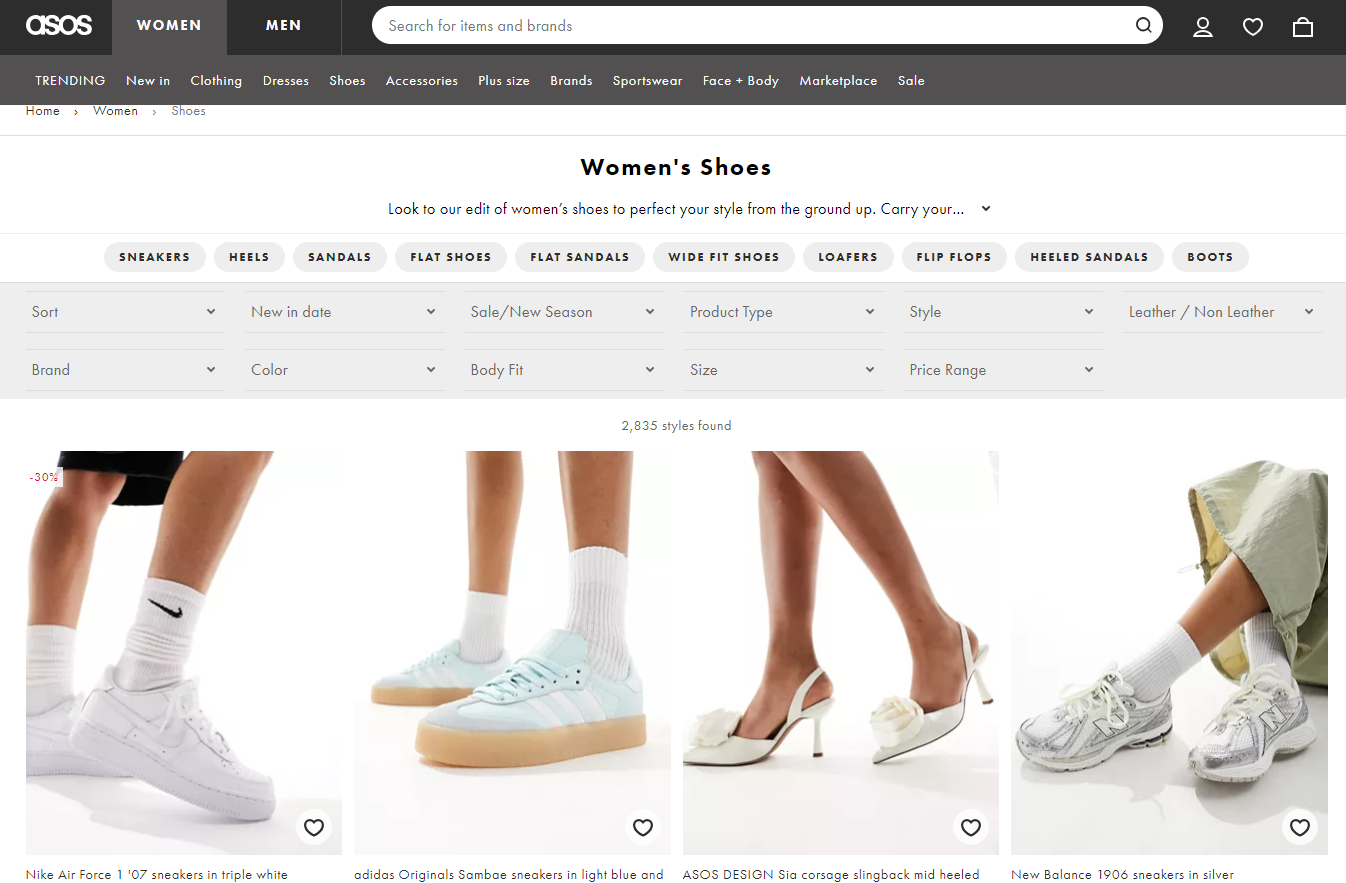Open the Nike Air Force 1 '07 product image
This screenshot has width=1346, height=883.
[184, 653]
